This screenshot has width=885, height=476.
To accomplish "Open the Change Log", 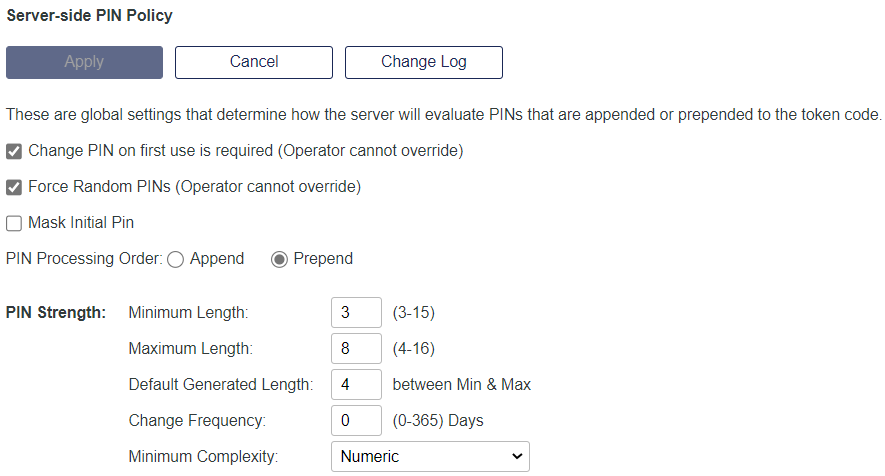I will 423,62.
